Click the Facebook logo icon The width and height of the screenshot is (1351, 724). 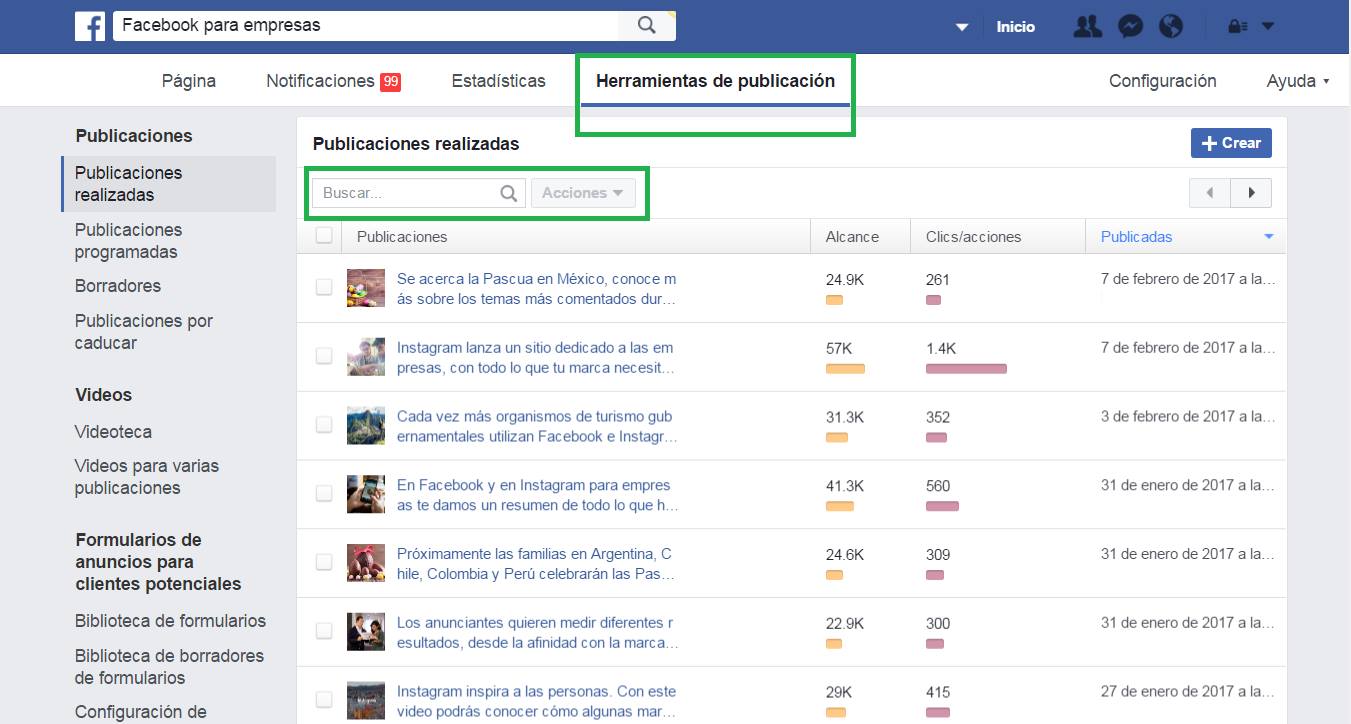pos(90,26)
